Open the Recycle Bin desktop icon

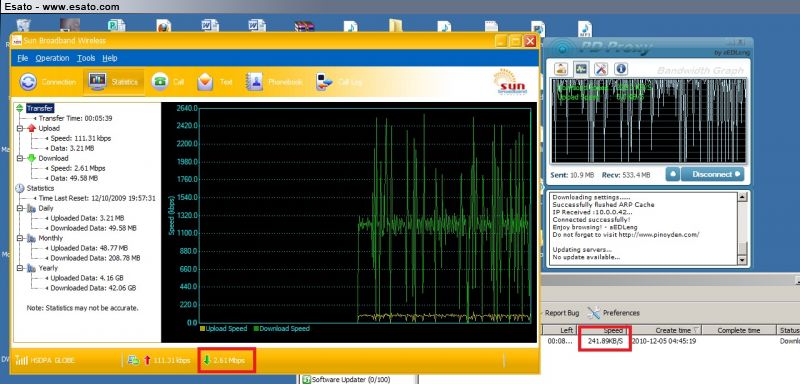coord(23,25)
